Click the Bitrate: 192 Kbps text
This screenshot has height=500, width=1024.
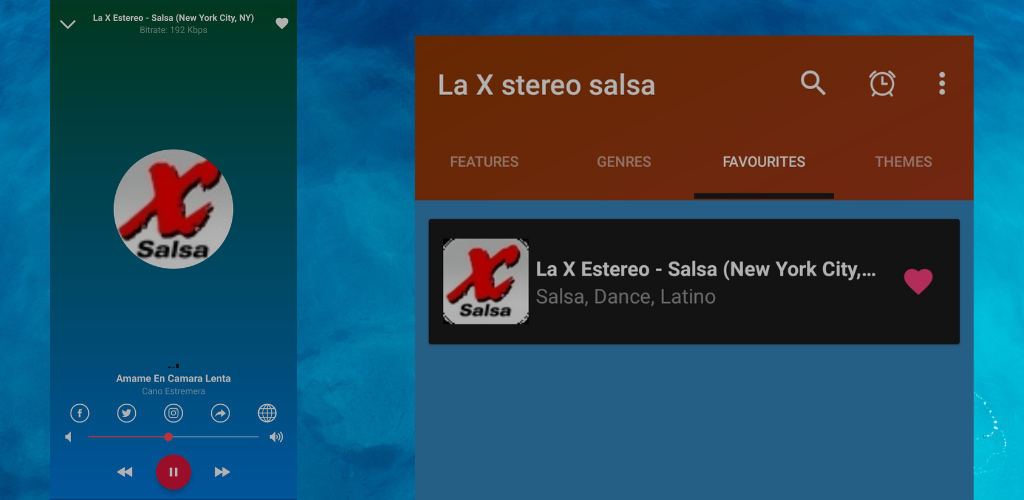point(173,30)
